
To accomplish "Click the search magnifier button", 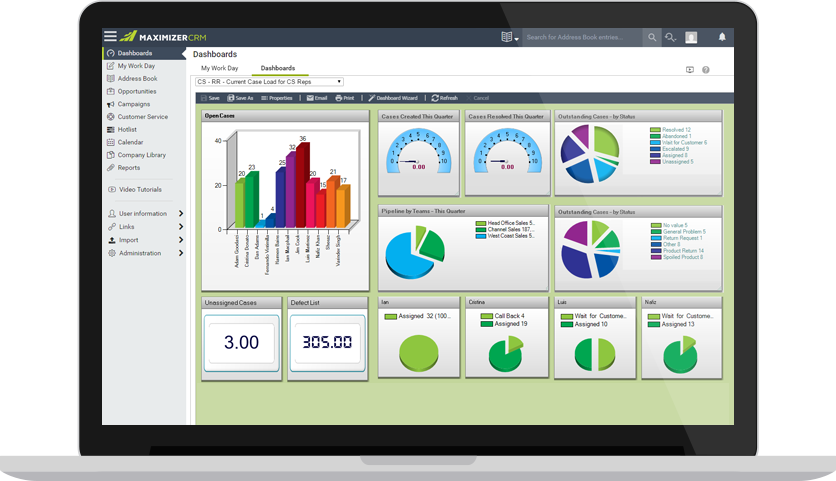I will click(652, 37).
